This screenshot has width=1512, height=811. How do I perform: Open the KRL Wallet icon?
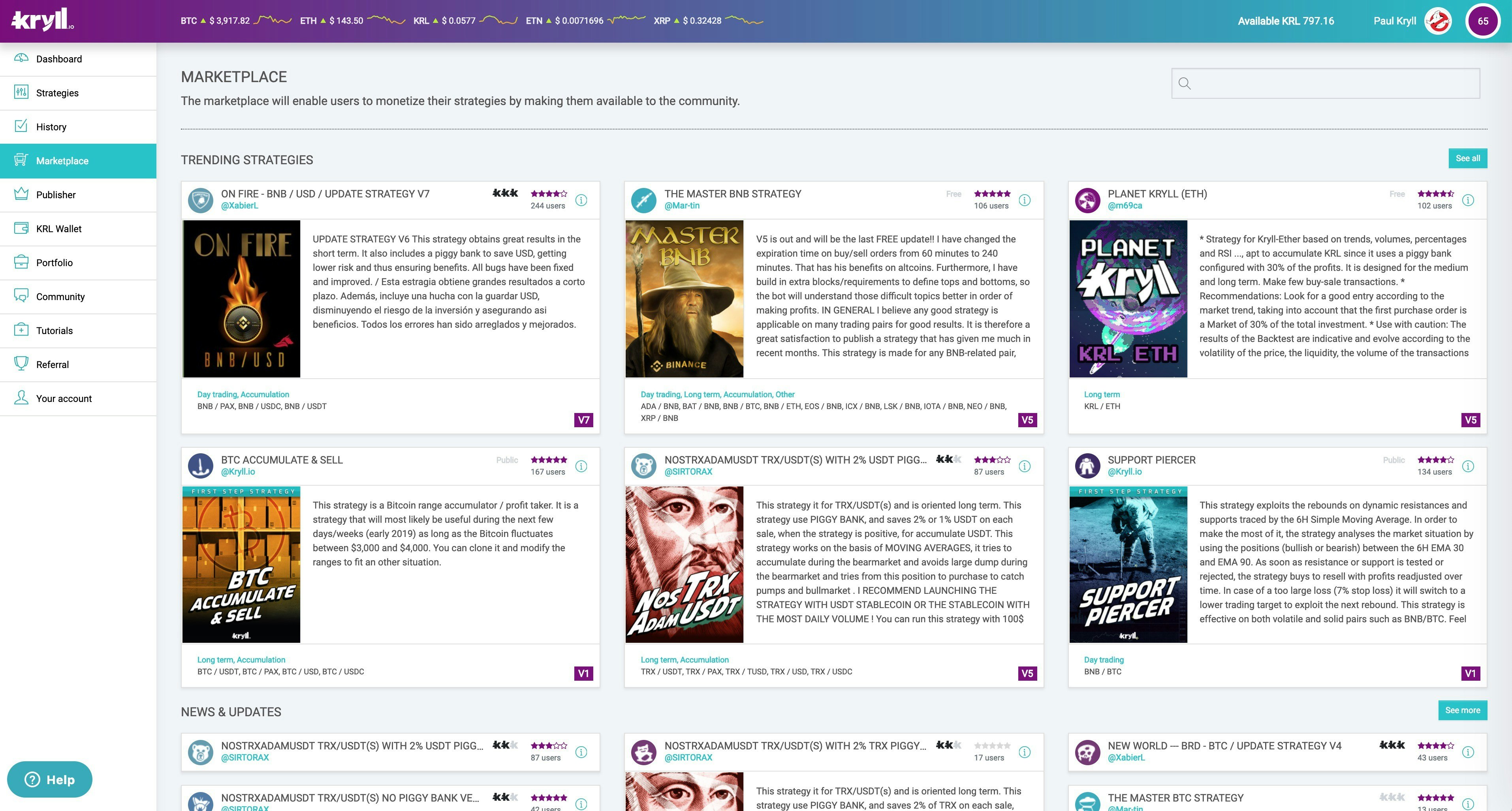[22, 228]
